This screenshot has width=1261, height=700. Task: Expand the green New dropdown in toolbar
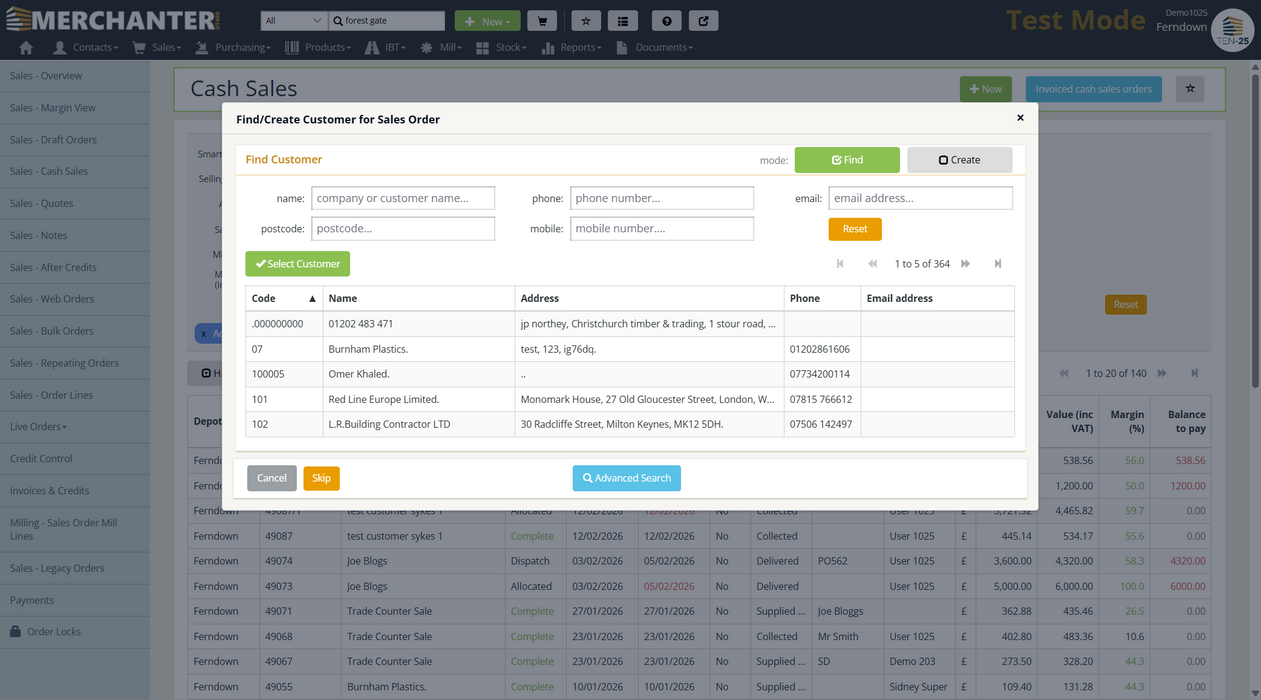tap(487, 21)
